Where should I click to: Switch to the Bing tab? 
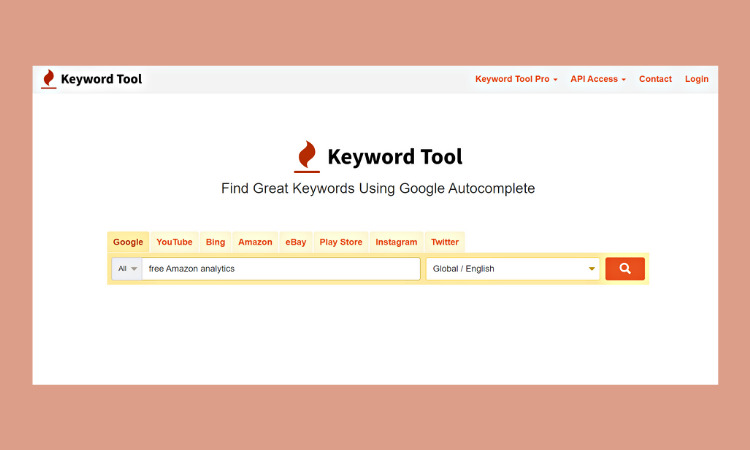click(x=215, y=242)
